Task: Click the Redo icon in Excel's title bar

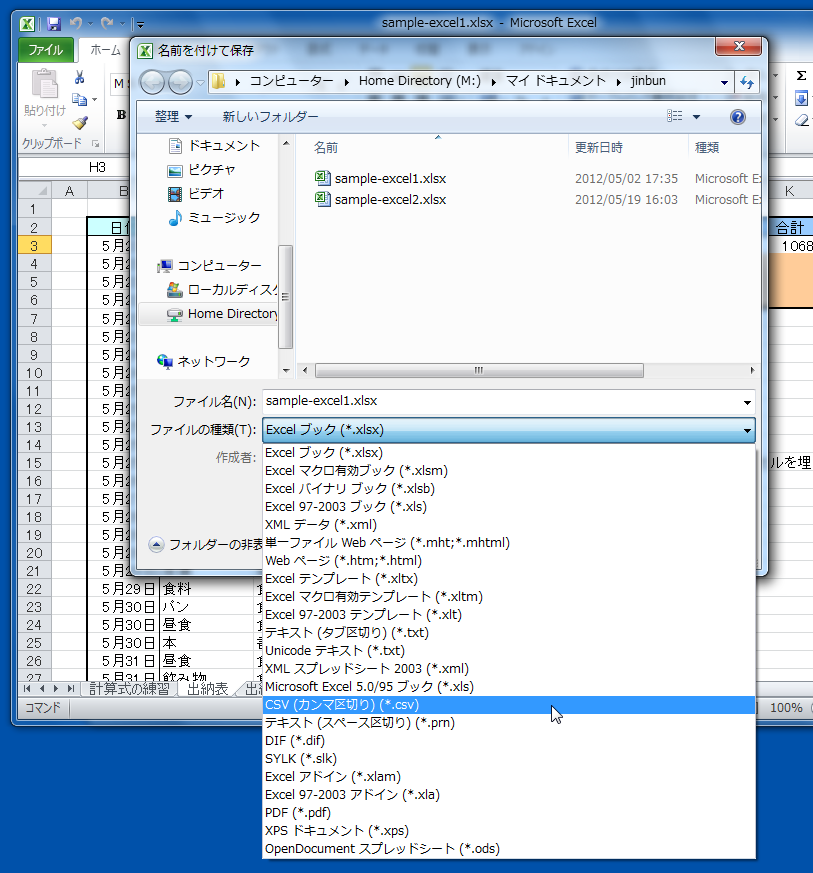Action: pyautogui.click(x=107, y=23)
